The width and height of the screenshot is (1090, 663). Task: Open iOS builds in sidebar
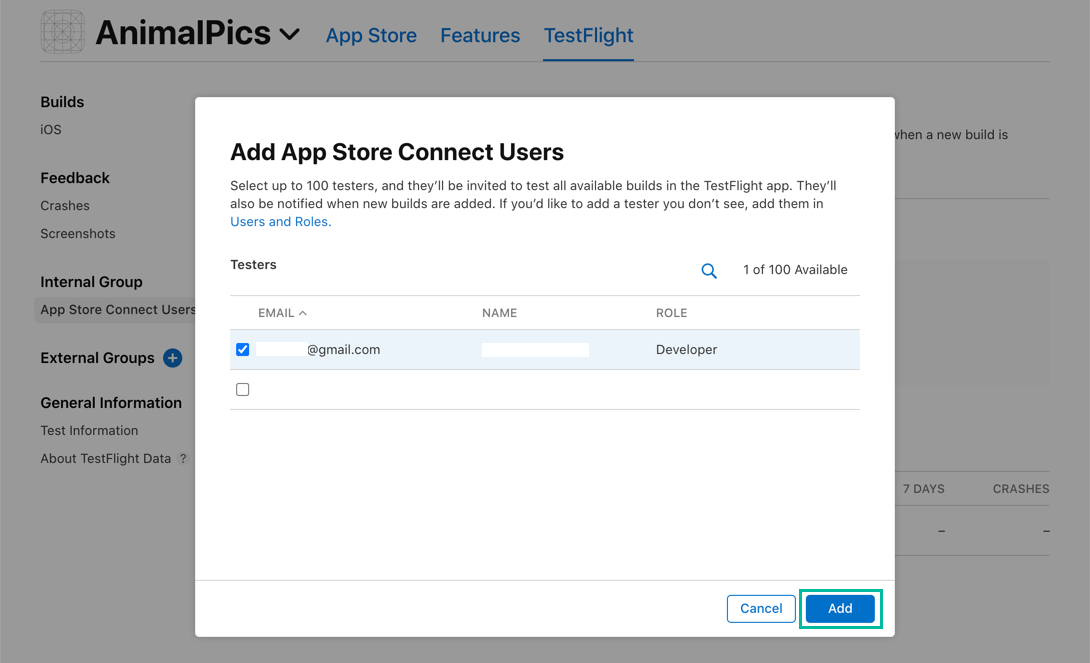(x=51, y=130)
